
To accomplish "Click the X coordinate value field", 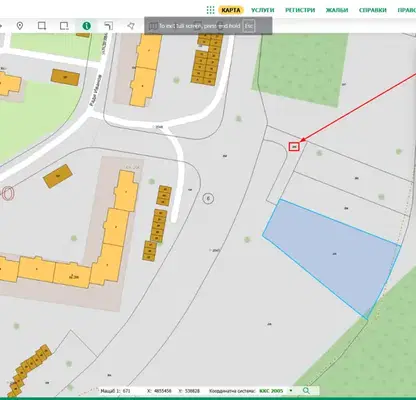I will coord(164,391).
